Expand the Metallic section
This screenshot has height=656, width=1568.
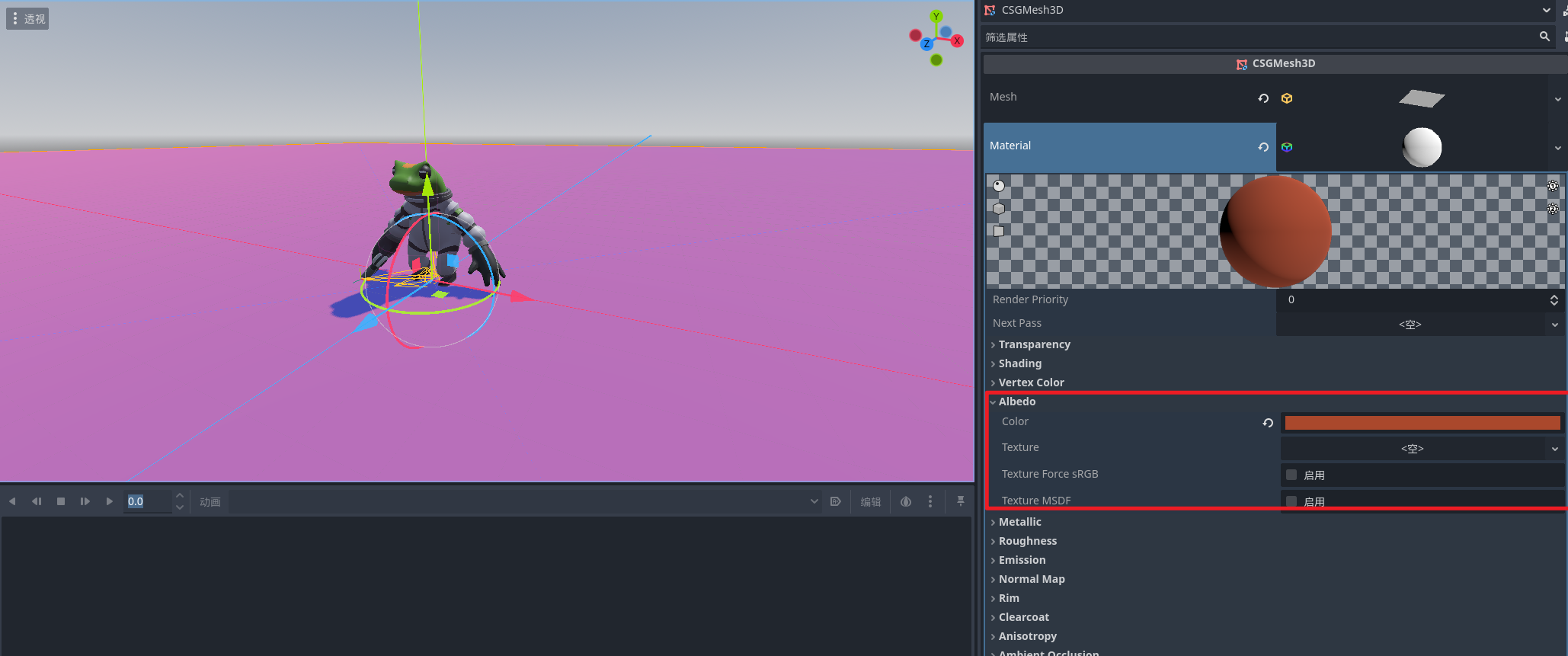(1019, 522)
